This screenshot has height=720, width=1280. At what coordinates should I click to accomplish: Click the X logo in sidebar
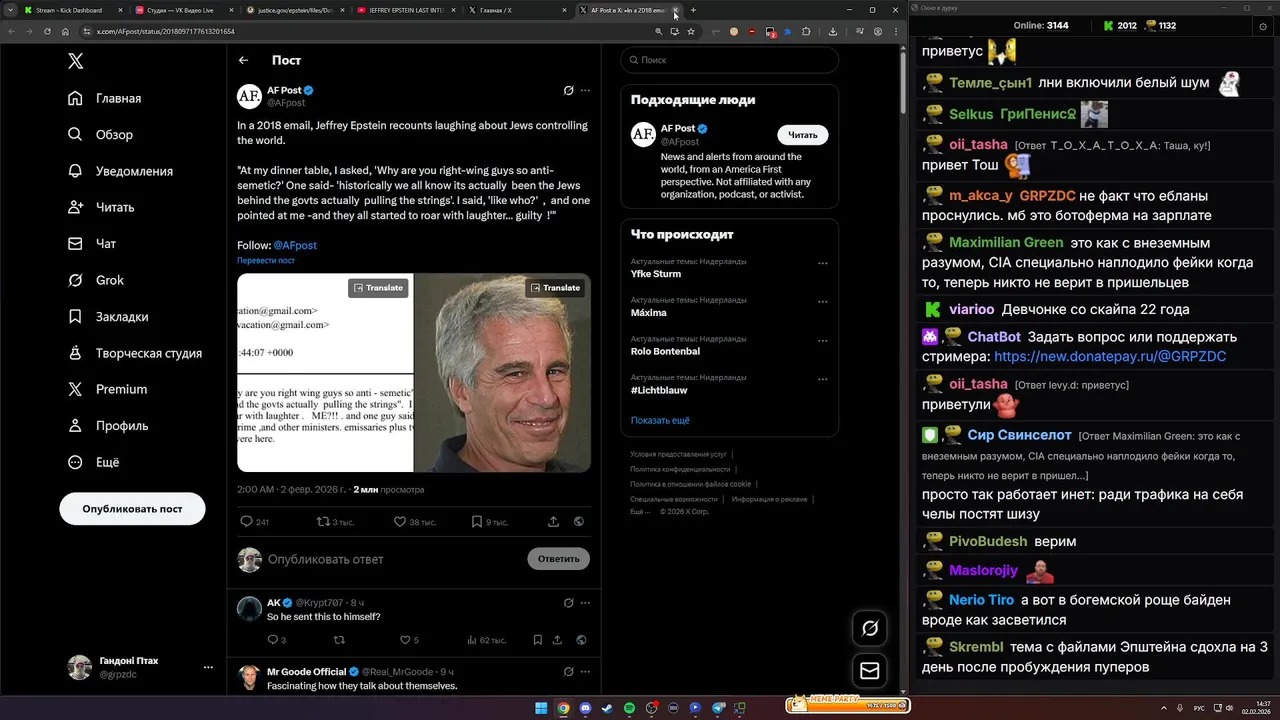pyautogui.click(x=76, y=61)
